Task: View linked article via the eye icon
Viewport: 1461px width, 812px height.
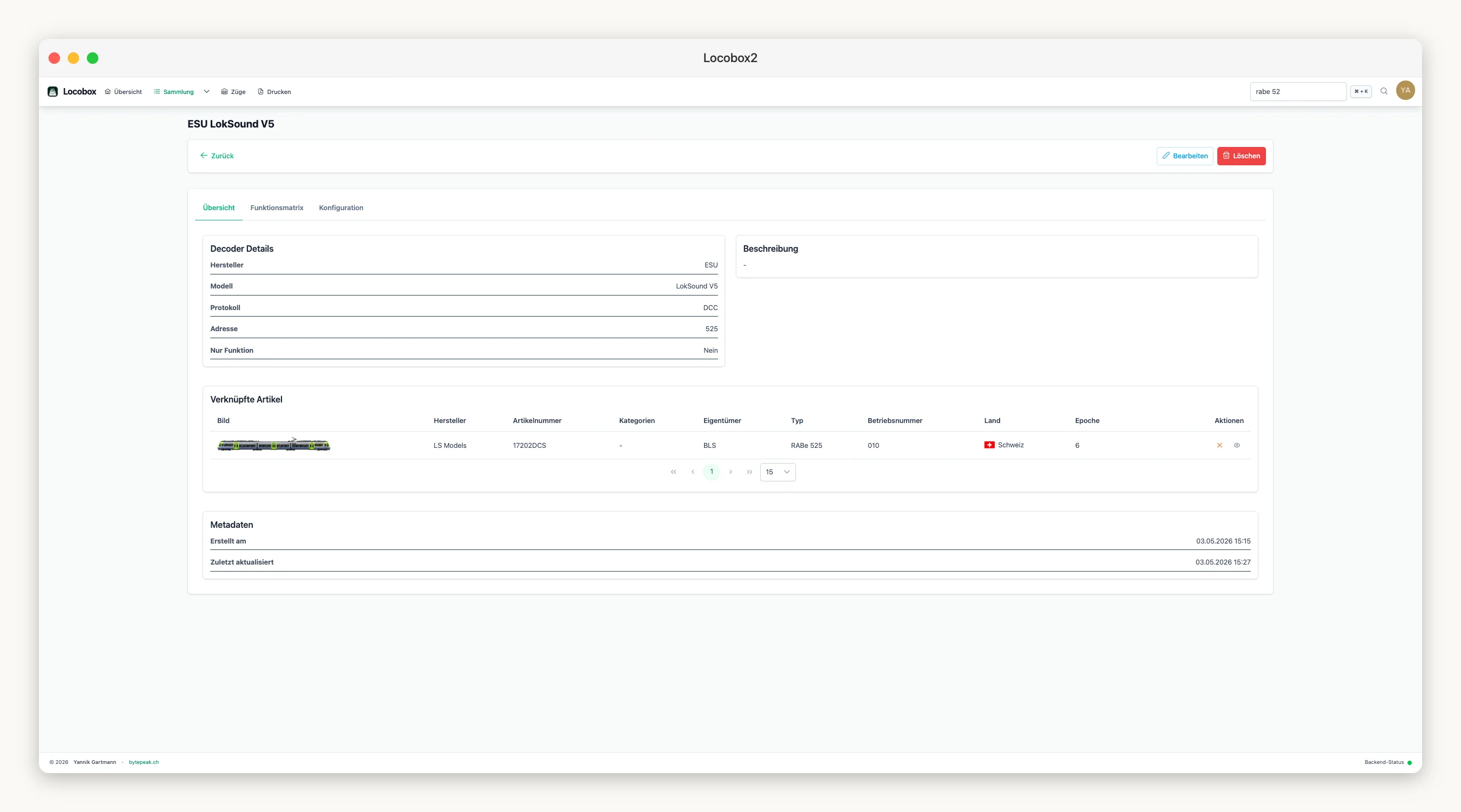Action: tap(1237, 446)
